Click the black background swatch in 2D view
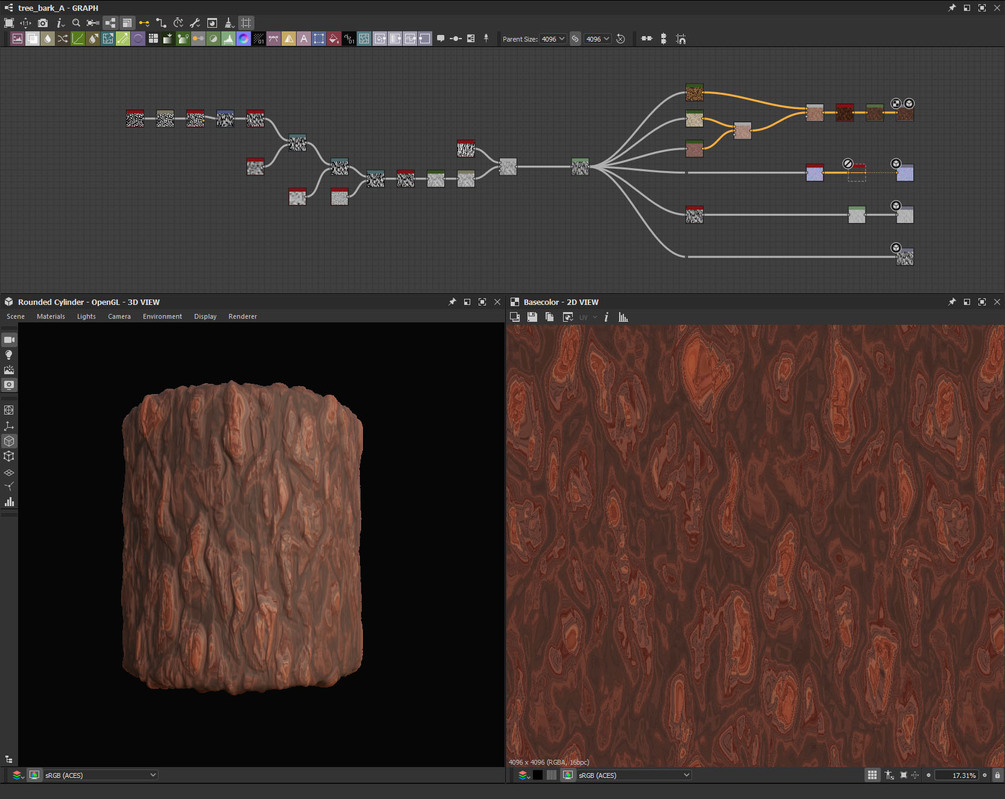This screenshot has width=1005, height=799. click(x=537, y=775)
